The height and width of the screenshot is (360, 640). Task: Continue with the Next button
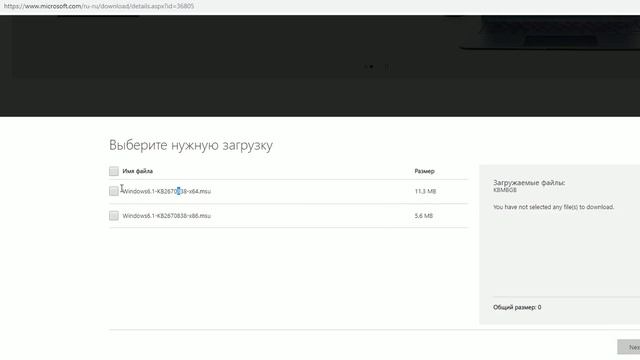click(629, 347)
